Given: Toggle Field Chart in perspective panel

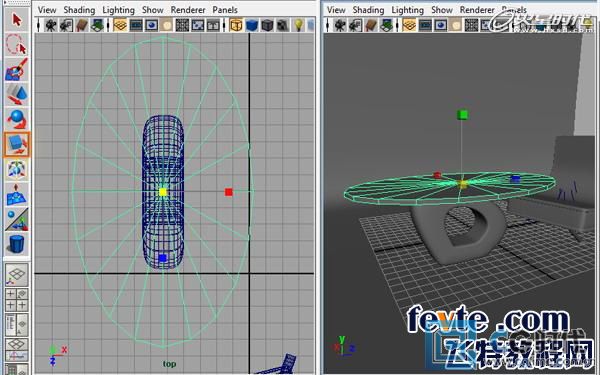Looking at the screenshot, I should coord(472,26).
